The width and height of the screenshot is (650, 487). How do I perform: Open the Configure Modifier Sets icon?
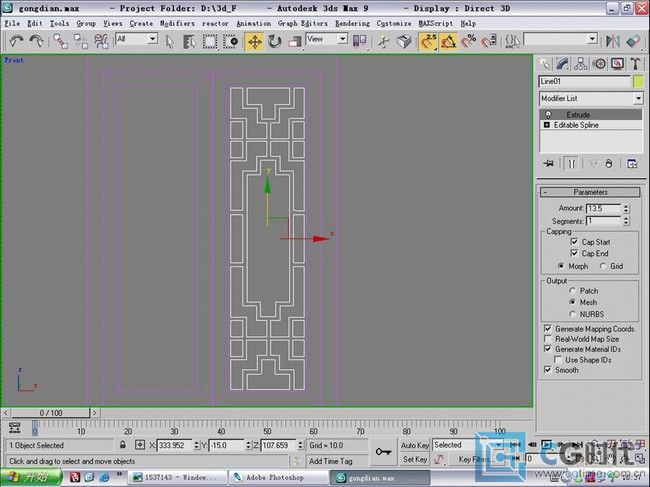[x=632, y=163]
